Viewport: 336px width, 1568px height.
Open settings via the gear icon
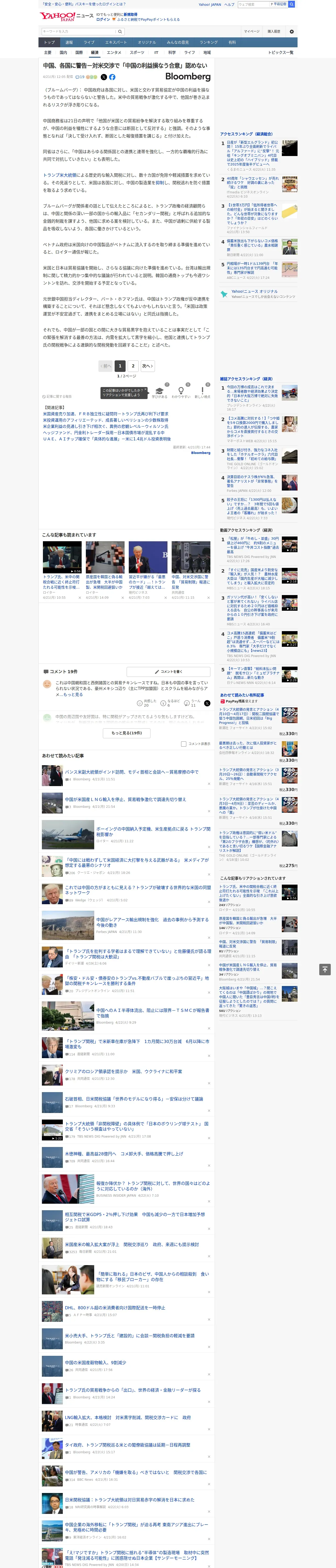click(292, 32)
